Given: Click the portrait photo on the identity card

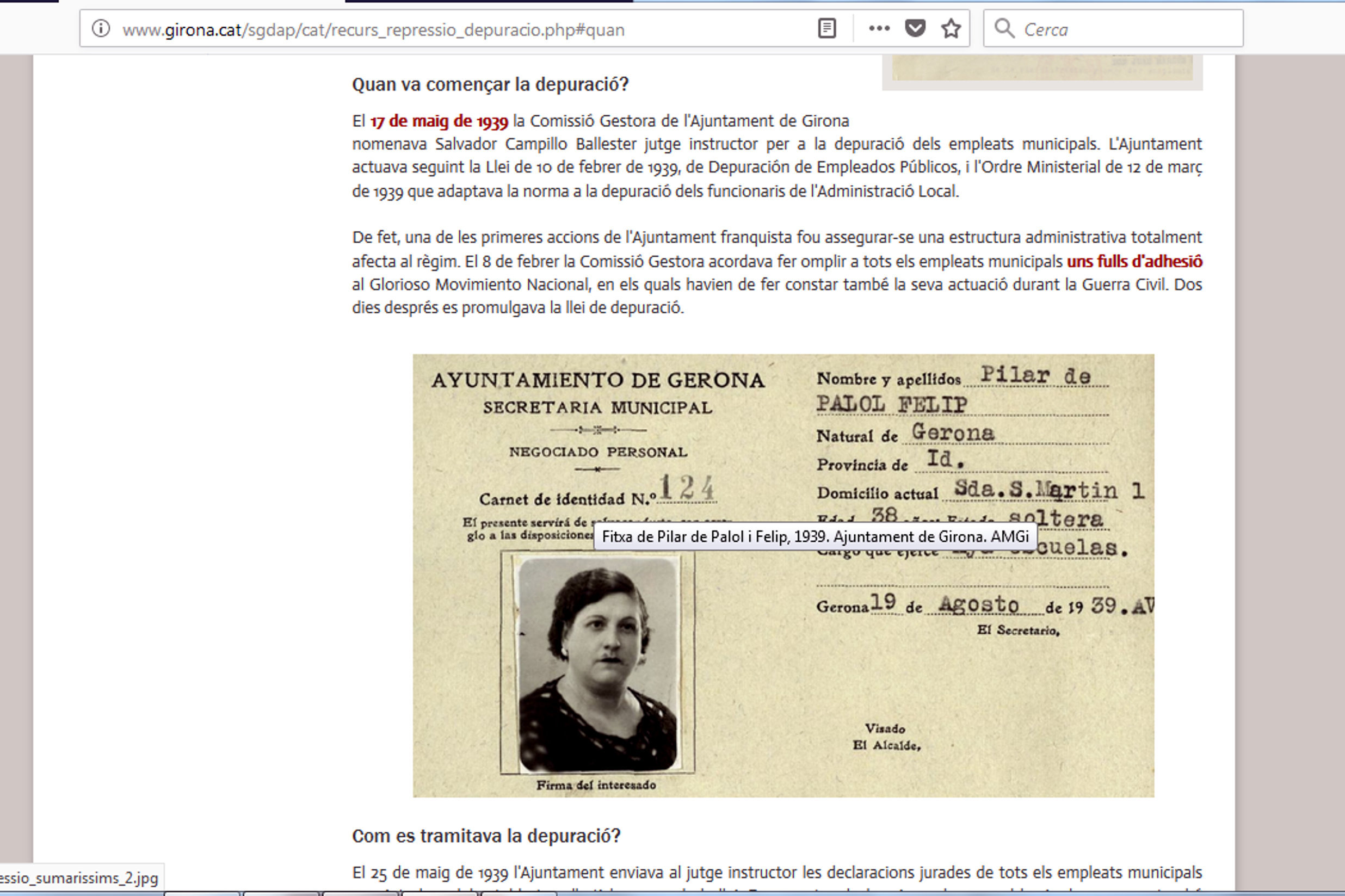Looking at the screenshot, I should [597, 663].
